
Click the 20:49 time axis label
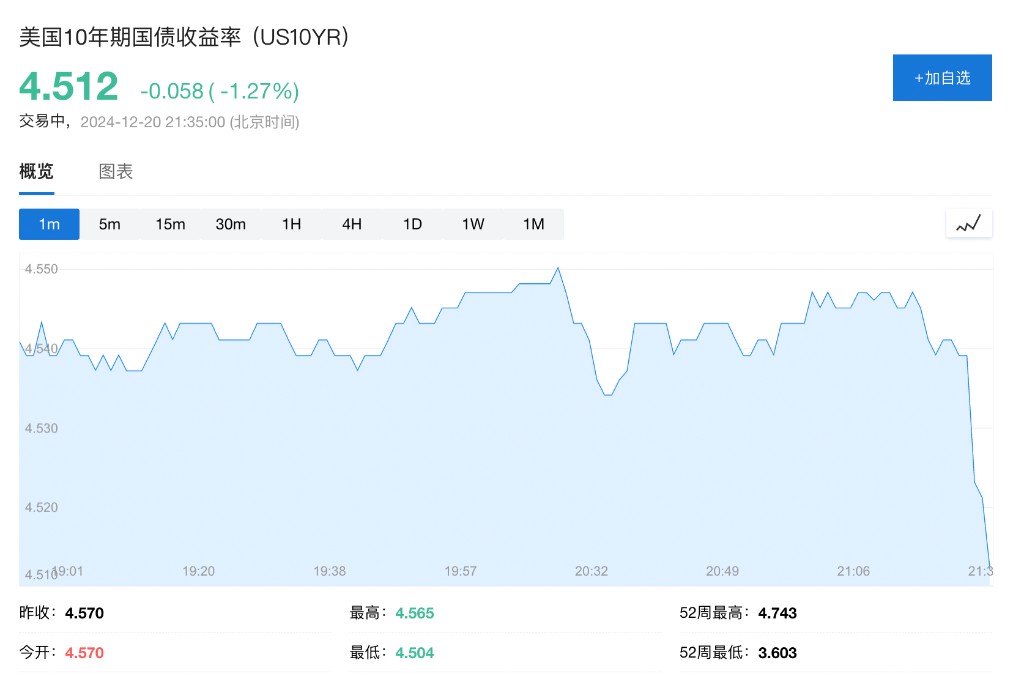(722, 571)
